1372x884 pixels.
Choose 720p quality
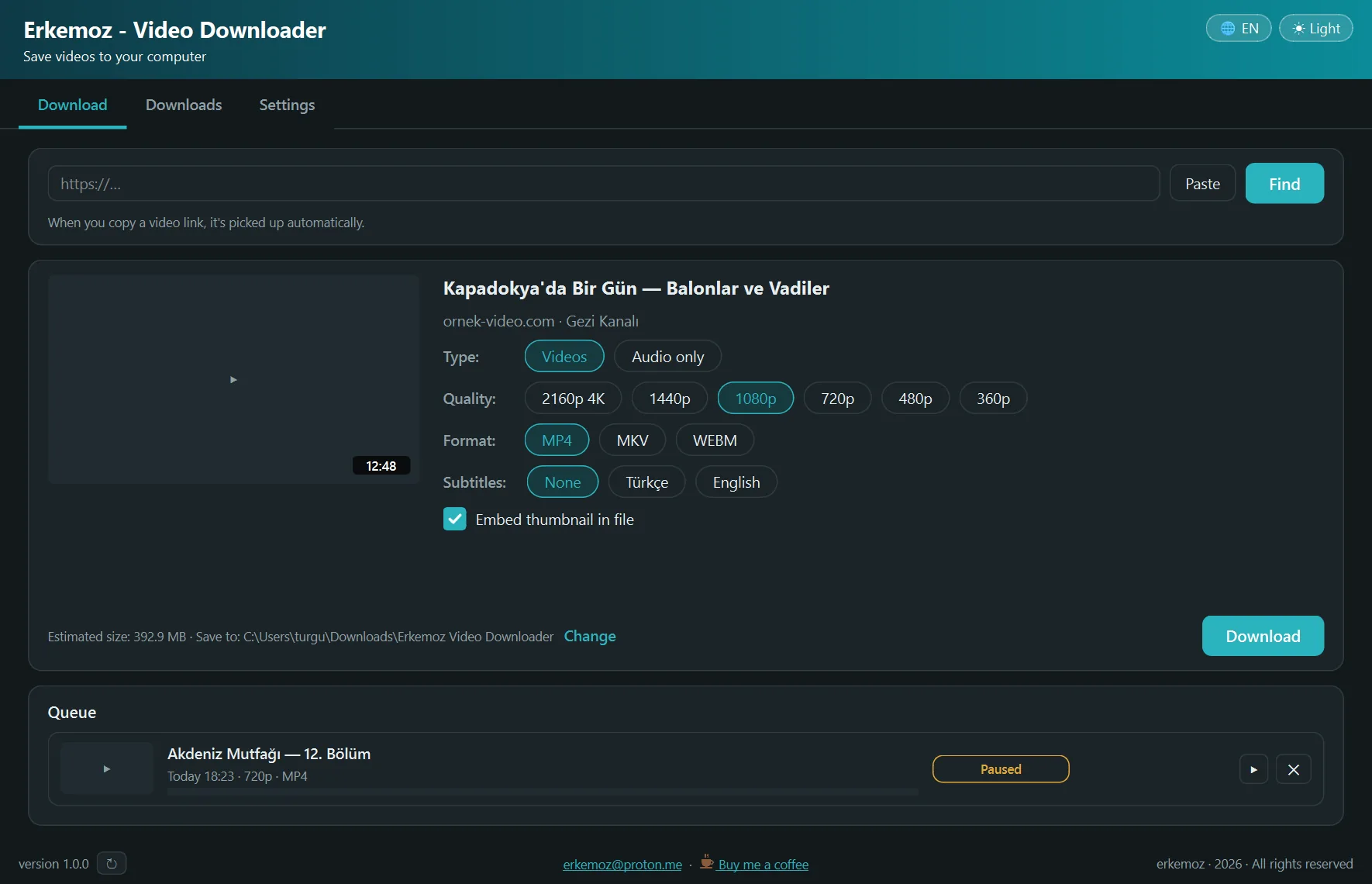(x=837, y=399)
